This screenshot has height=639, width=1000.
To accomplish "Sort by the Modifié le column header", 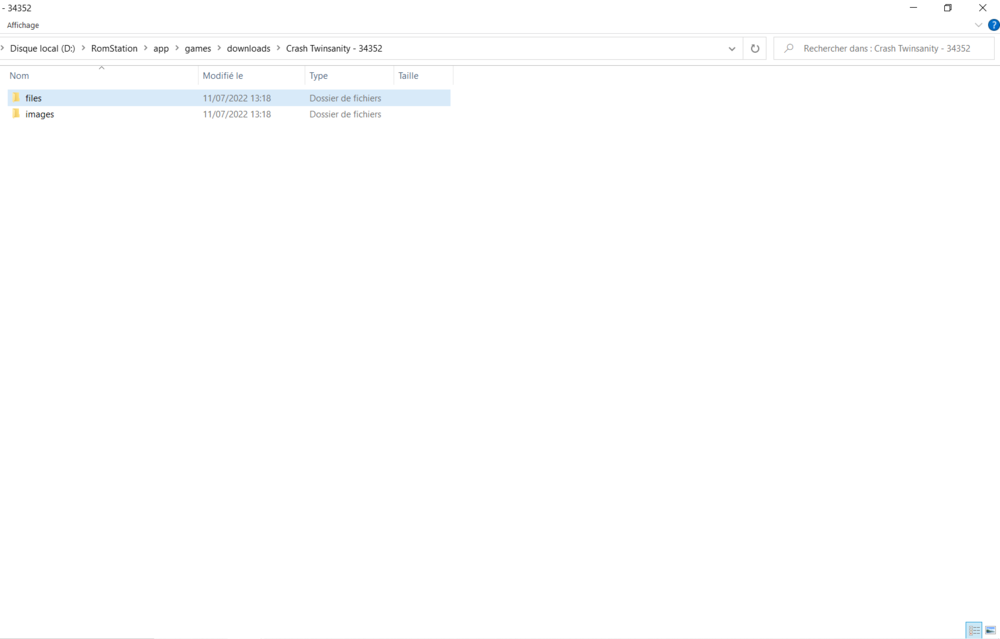I will (x=223, y=76).
